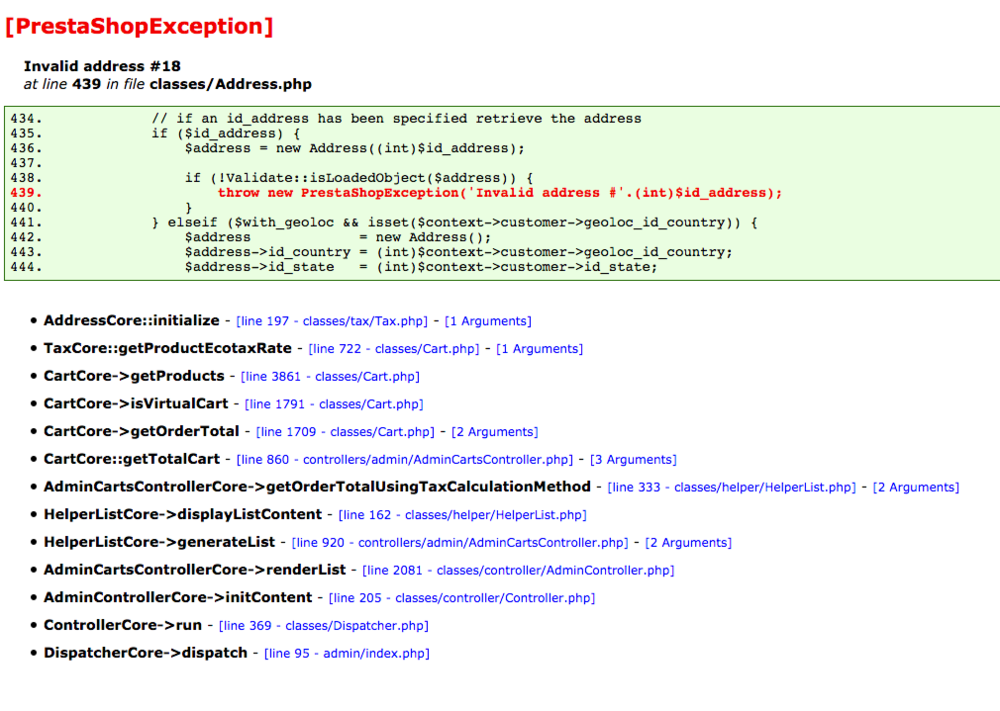Click 'DispatcherCore->dispatch' stack entry
1000x711 pixels.
[x=145, y=653]
